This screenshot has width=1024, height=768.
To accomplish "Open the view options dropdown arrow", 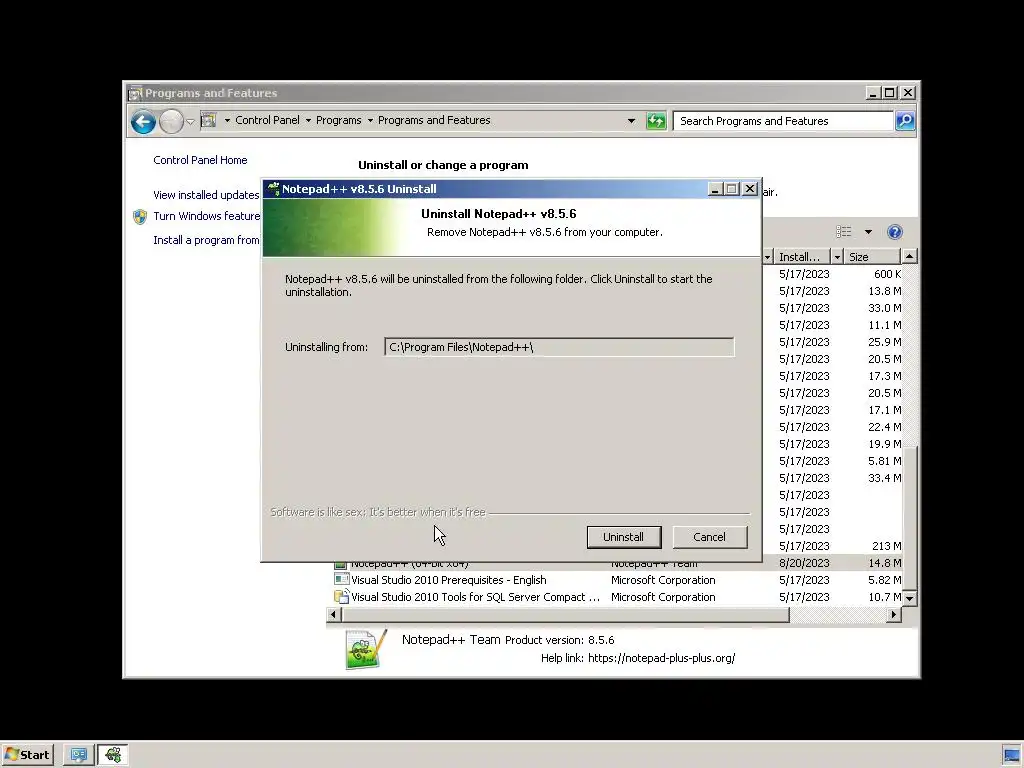I will click(x=868, y=232).
